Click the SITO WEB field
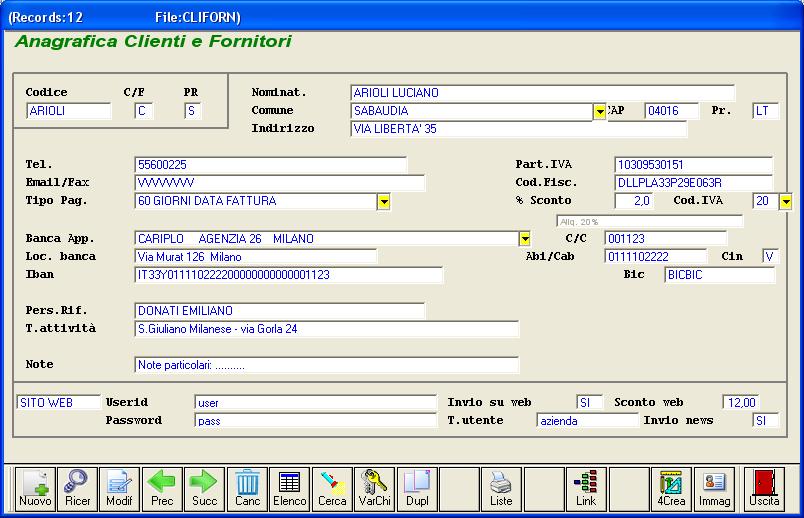The width and height of the screenshot is (804, 518). click(x=58, y=403)
